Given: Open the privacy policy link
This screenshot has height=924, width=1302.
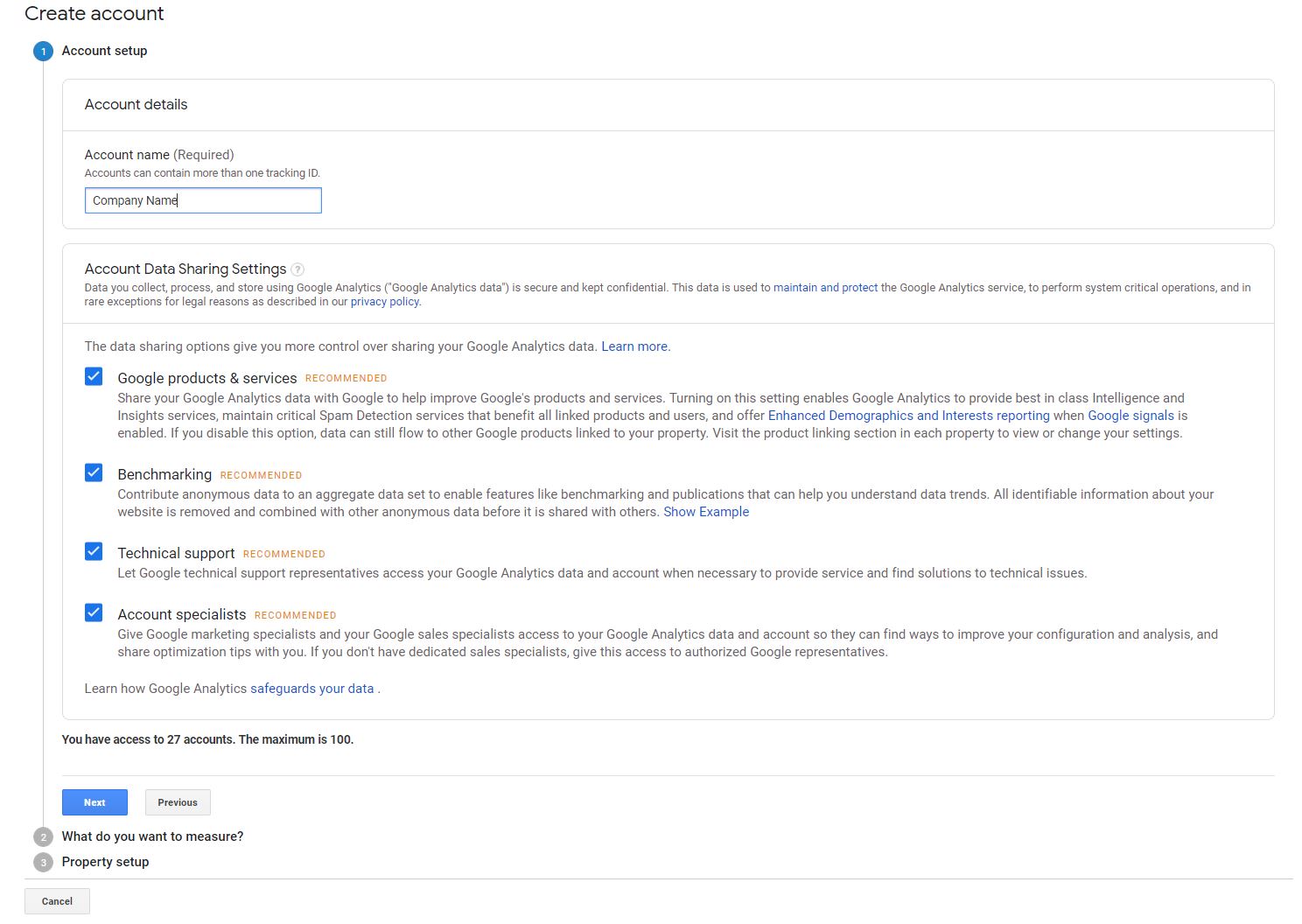Looking at the screenshot, I should (385, 302).
